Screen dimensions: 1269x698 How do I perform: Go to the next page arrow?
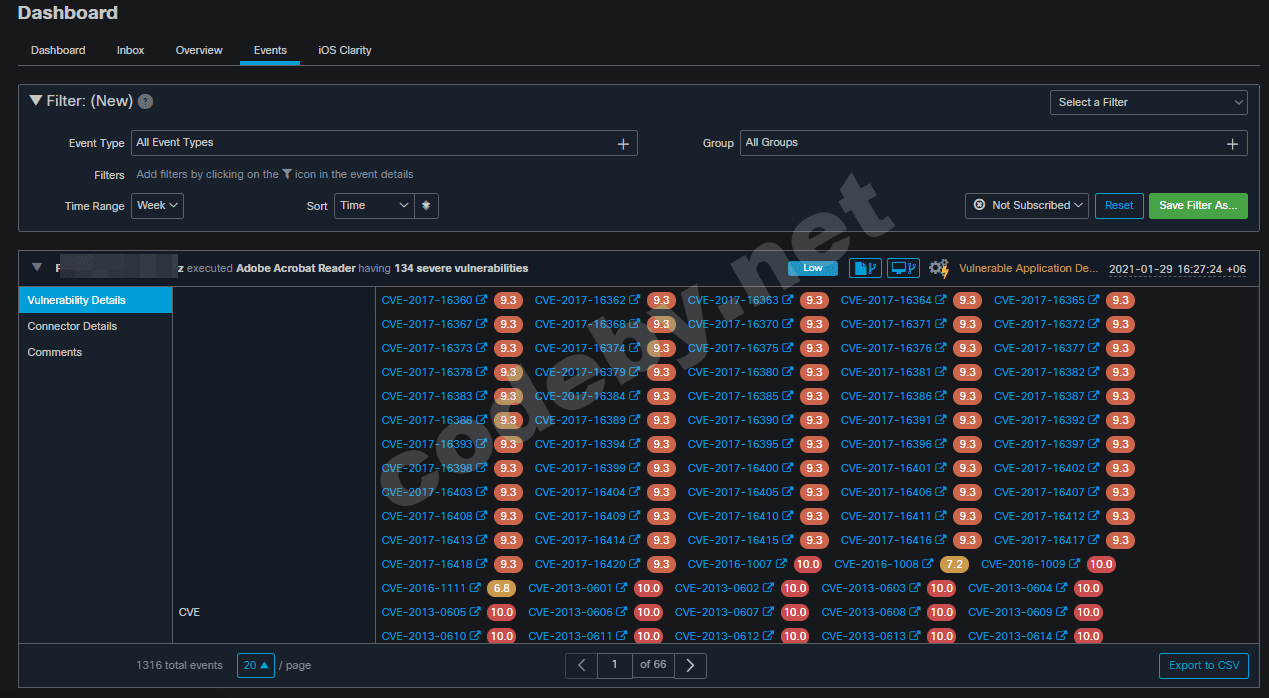(x=690, y=665)
